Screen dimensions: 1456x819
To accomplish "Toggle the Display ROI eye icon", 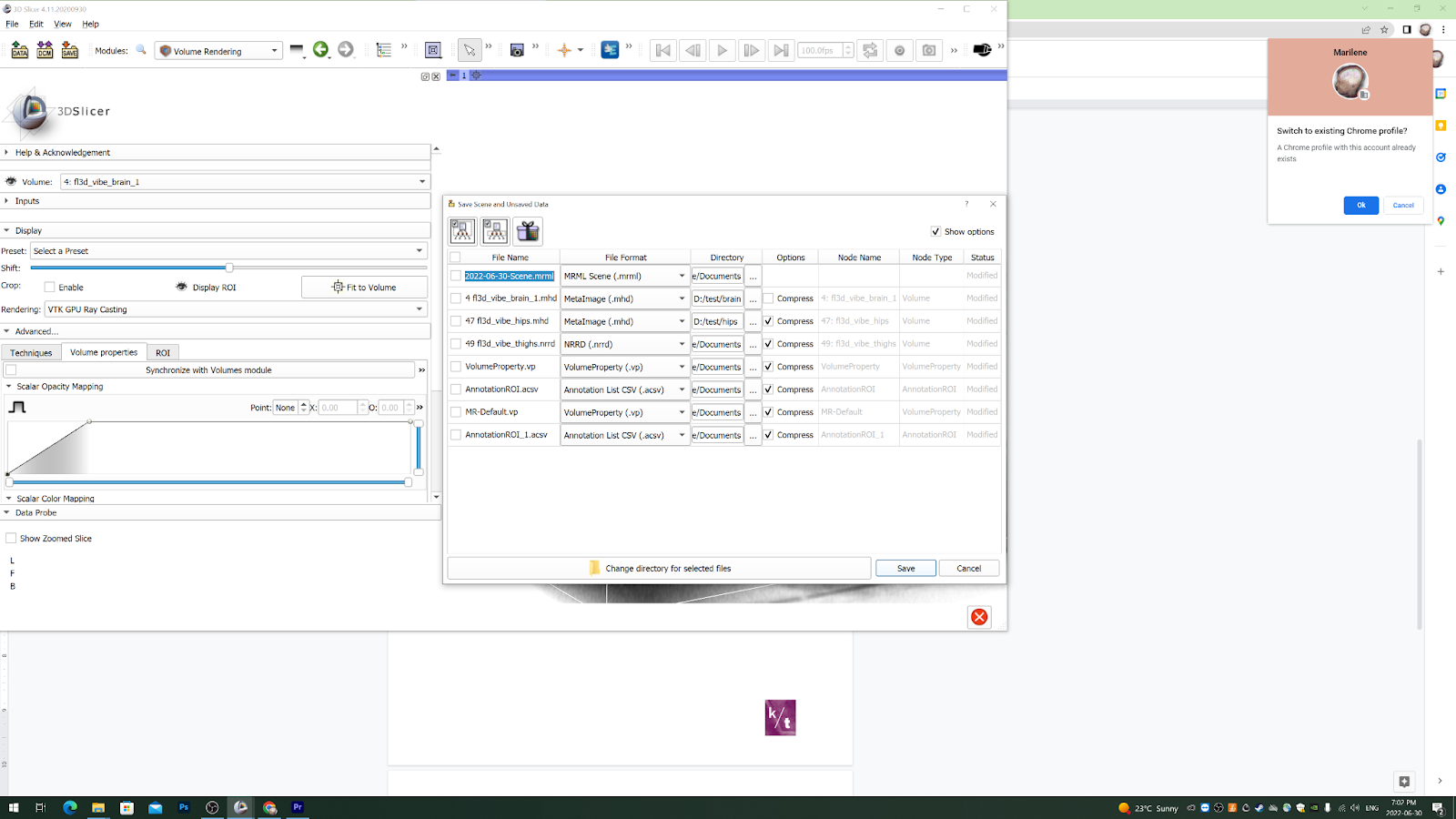I will pos(181,287).
